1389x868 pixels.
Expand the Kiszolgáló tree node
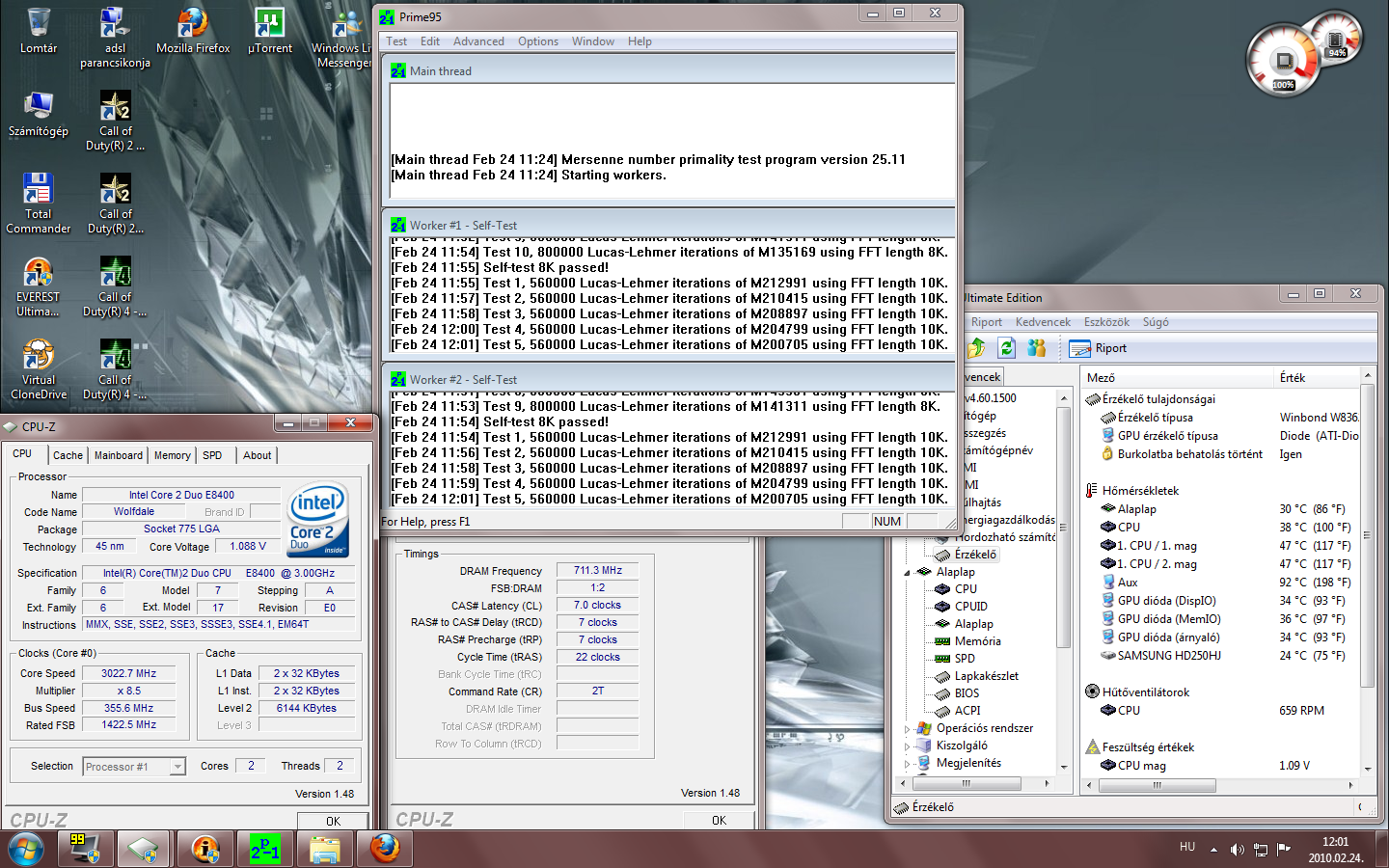(908, 746)
